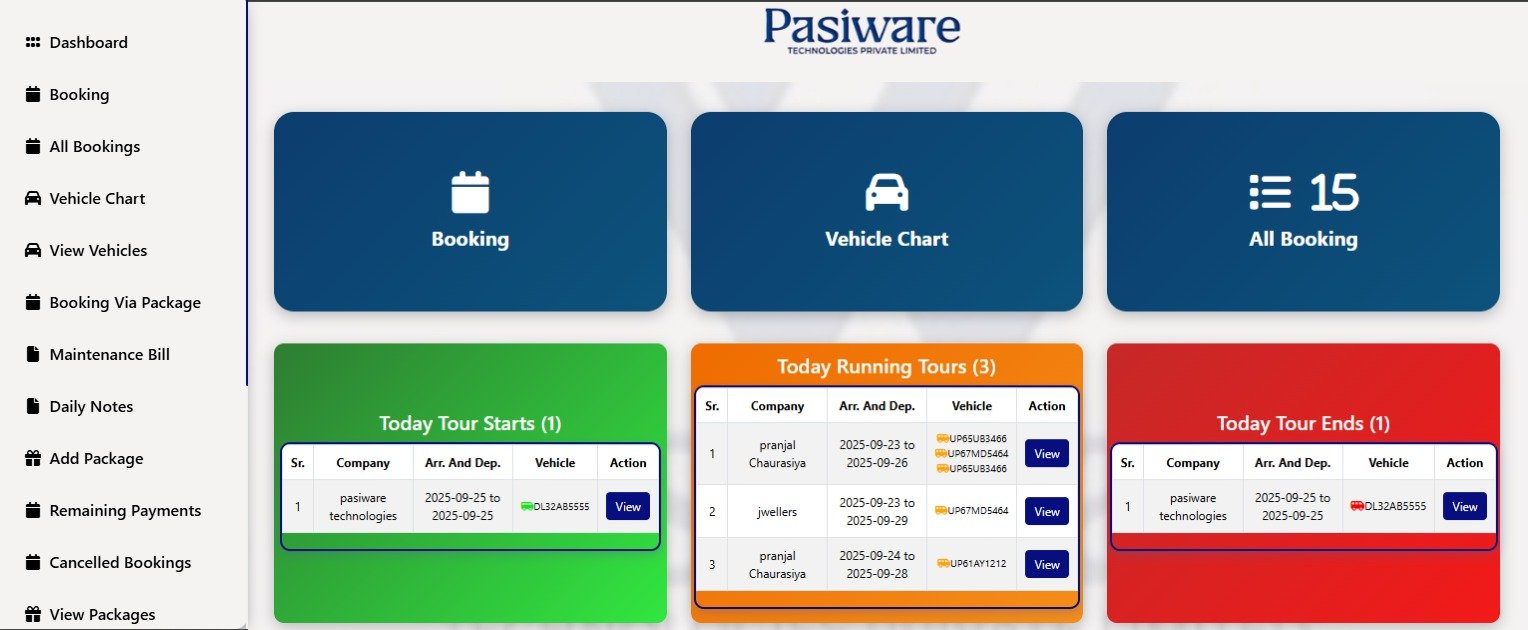Viewport: 1528px width, 630px height.
Task: Click the red car icon in Today Tour Ends
Action: click(x=1355, y=506)
